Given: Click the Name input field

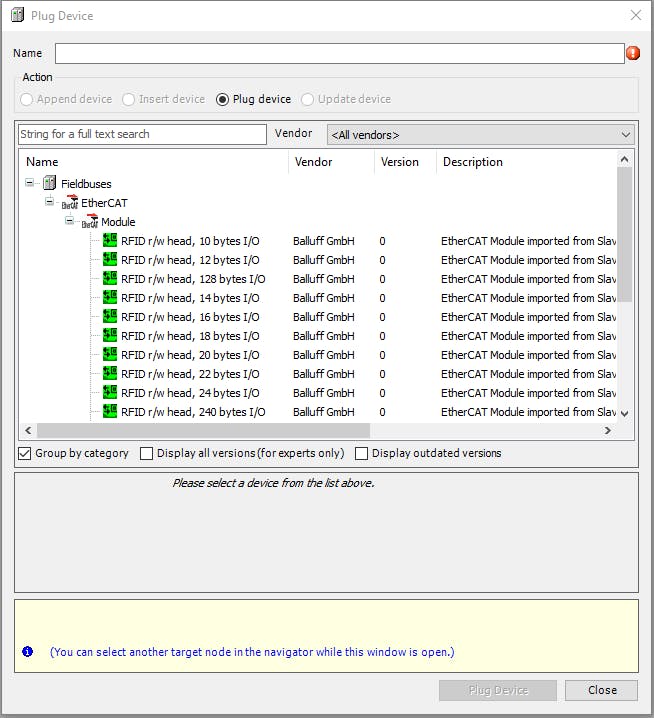Looking at the screenshot, I should click(339, 54).
